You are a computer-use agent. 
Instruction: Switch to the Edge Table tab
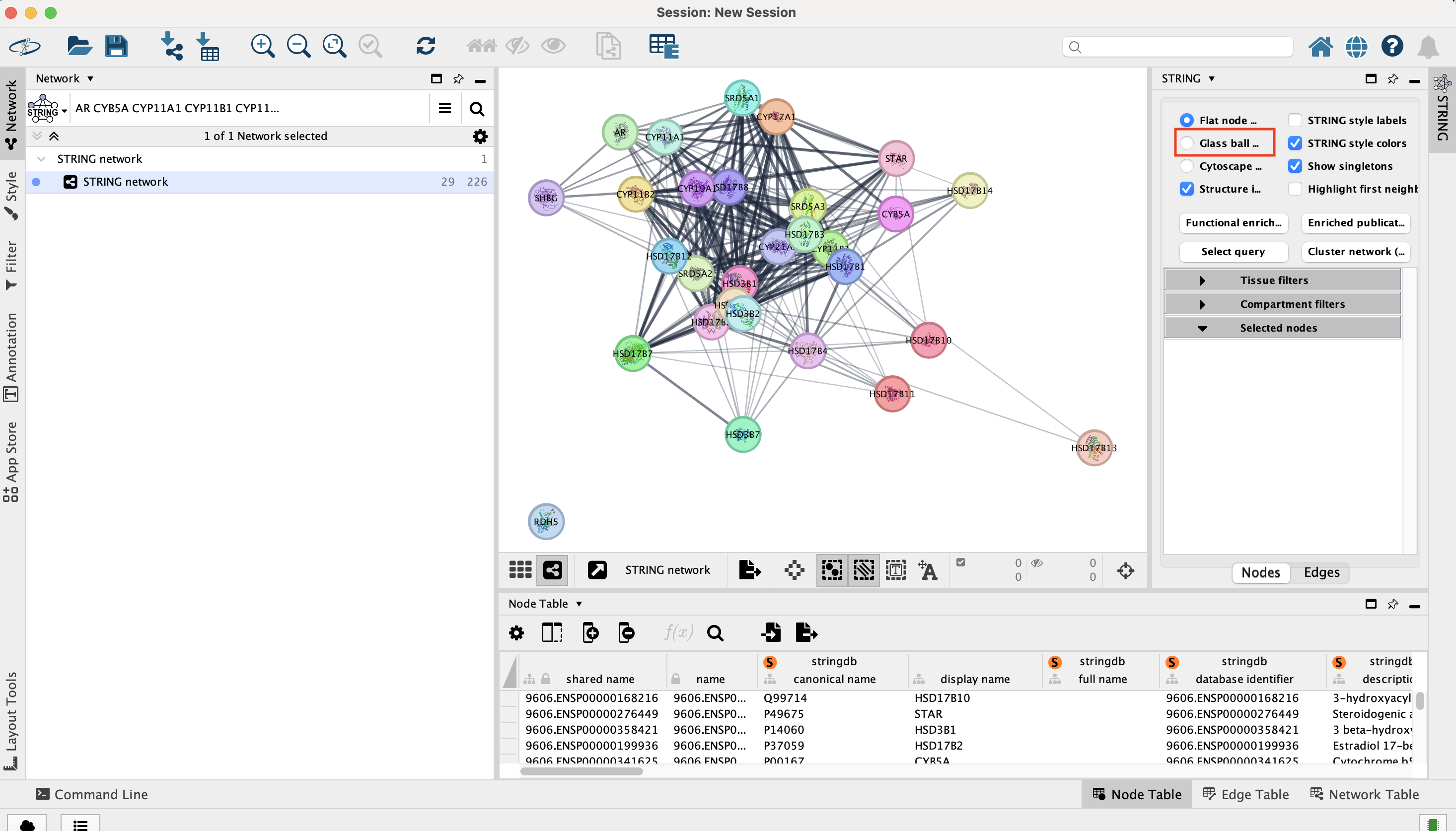[x=1246, y=794]
